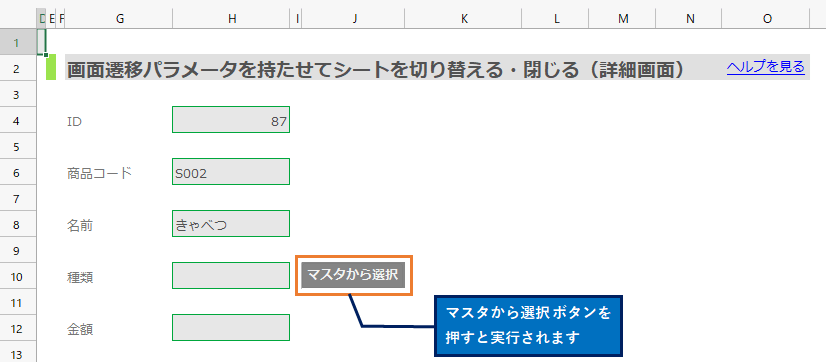Click the 種類 label
826x362 pixels.
pos(80,277)
